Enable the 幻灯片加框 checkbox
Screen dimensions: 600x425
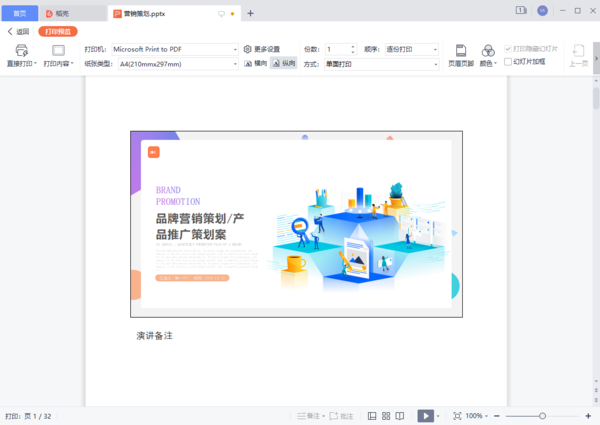pyautogui.click(x=507, y=62)
